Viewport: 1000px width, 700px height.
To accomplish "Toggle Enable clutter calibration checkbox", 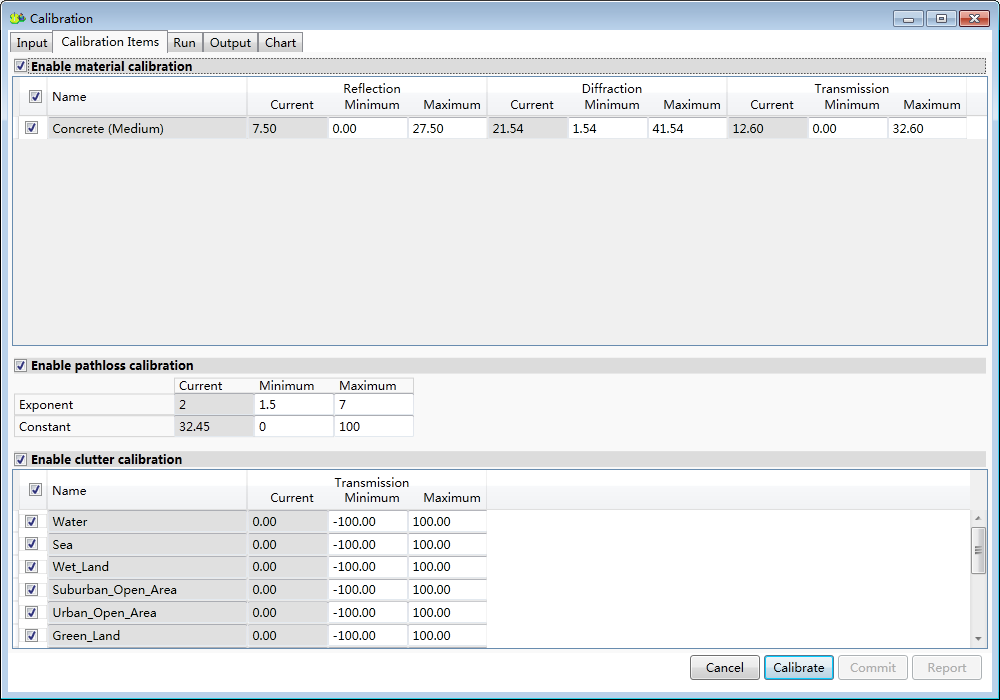I will pos(21,460).
